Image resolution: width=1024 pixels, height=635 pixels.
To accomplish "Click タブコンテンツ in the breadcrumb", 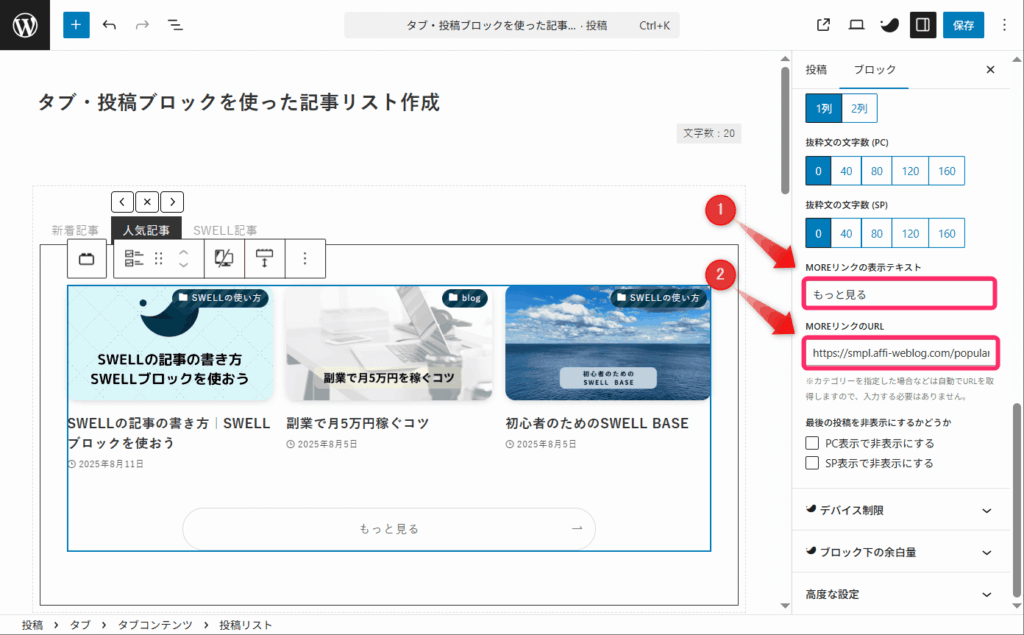I will (155, 625).
